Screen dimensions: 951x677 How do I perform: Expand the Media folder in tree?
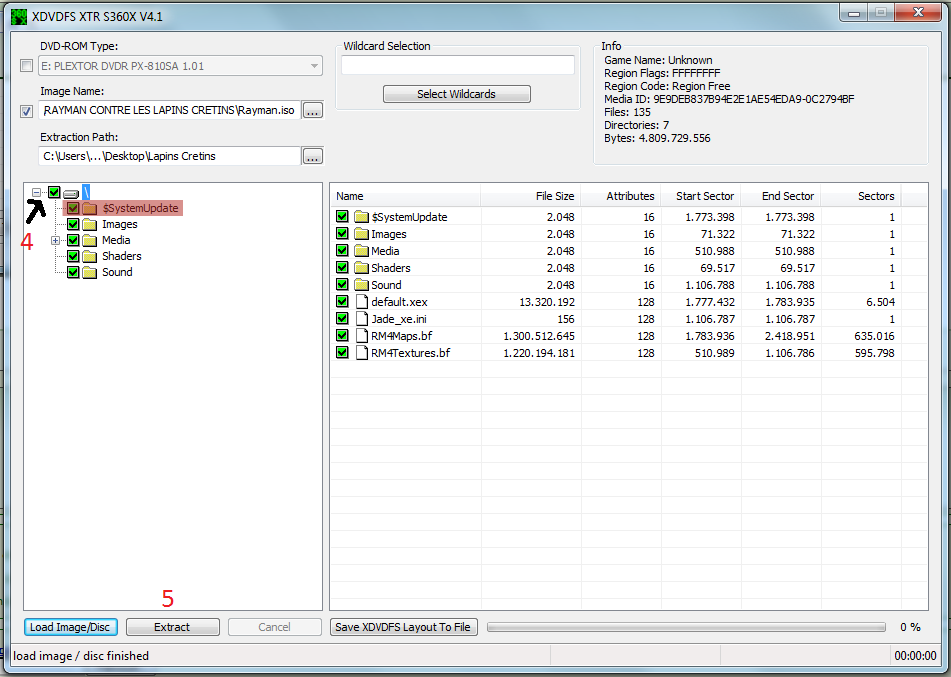point(55,240)
